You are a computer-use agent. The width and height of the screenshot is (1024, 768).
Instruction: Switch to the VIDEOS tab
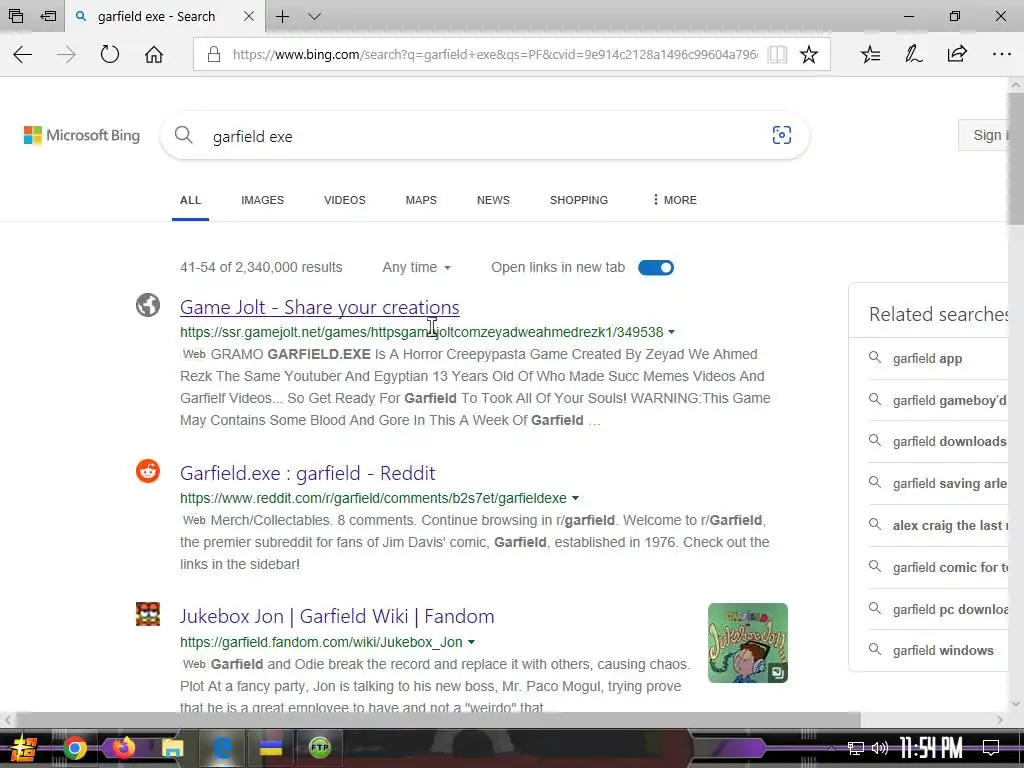pos(344,200)
